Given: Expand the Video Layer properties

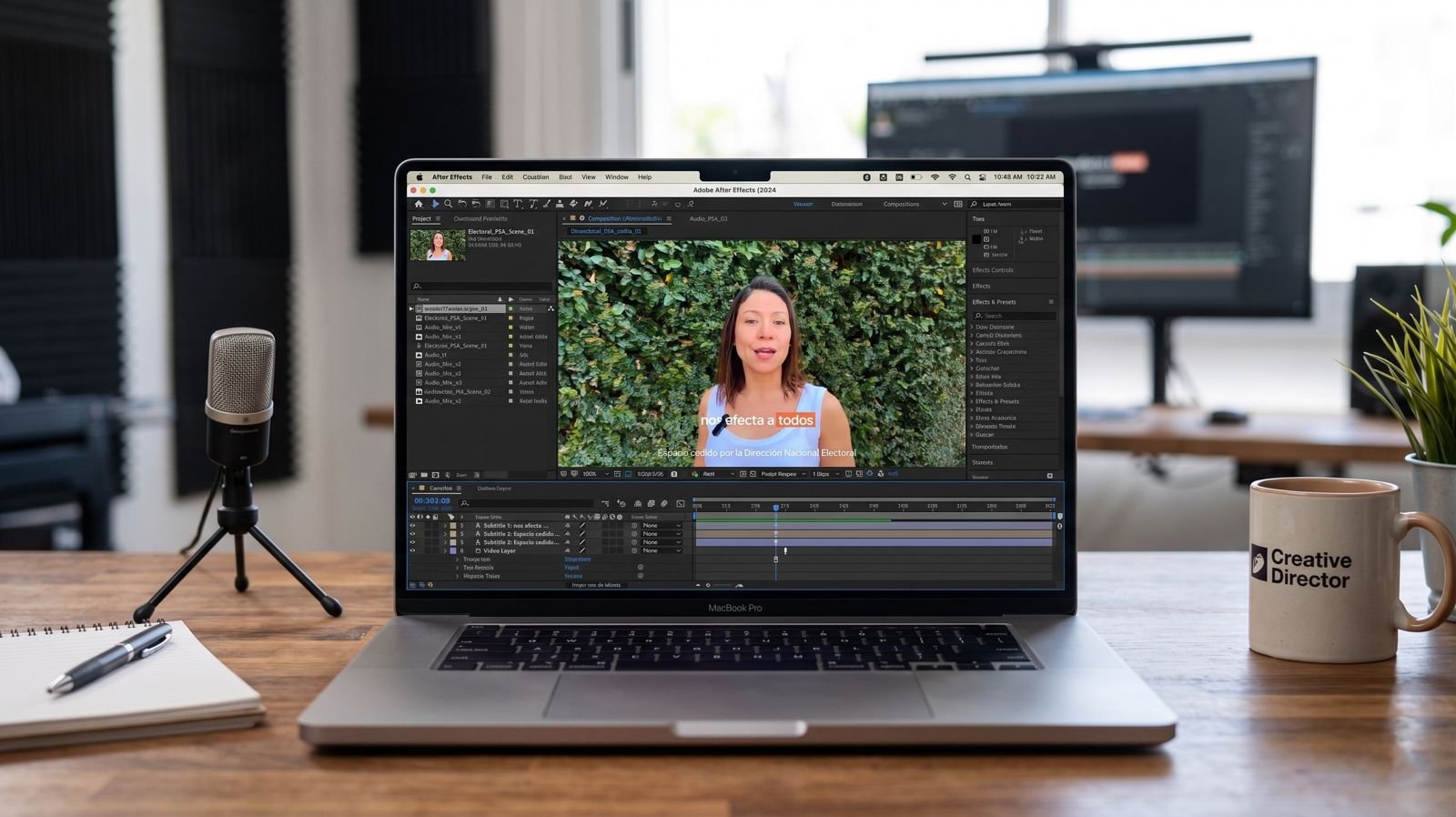Looking at the screenshot, I should [x=445, y=550].
